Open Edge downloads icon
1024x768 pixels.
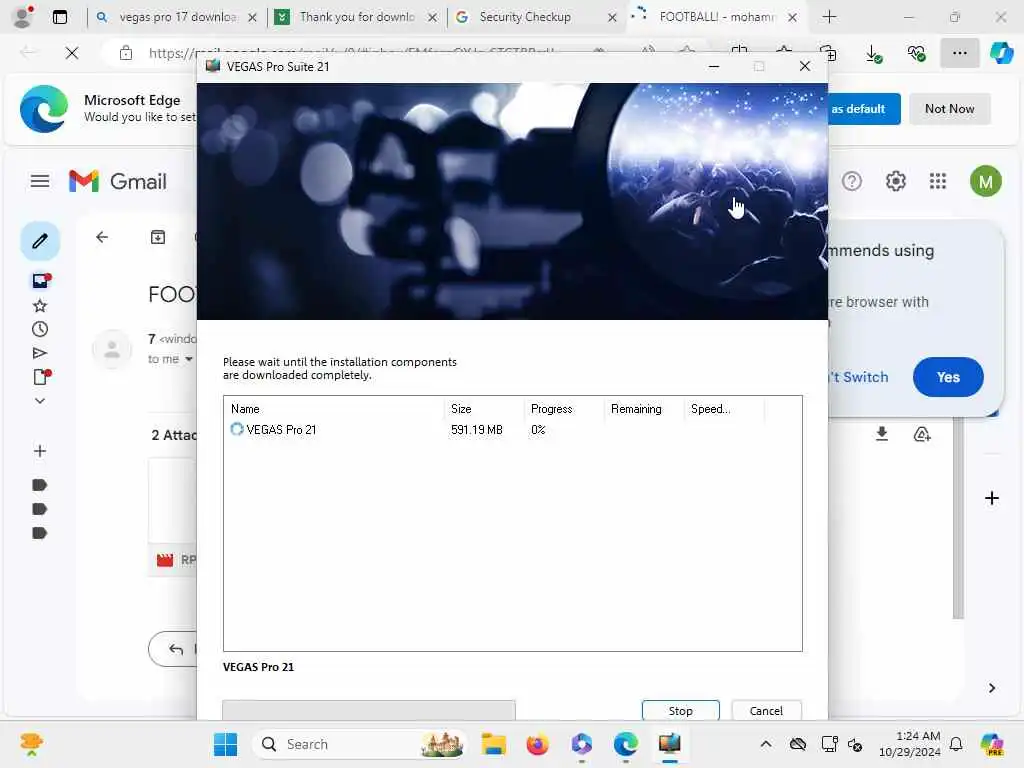873,53
